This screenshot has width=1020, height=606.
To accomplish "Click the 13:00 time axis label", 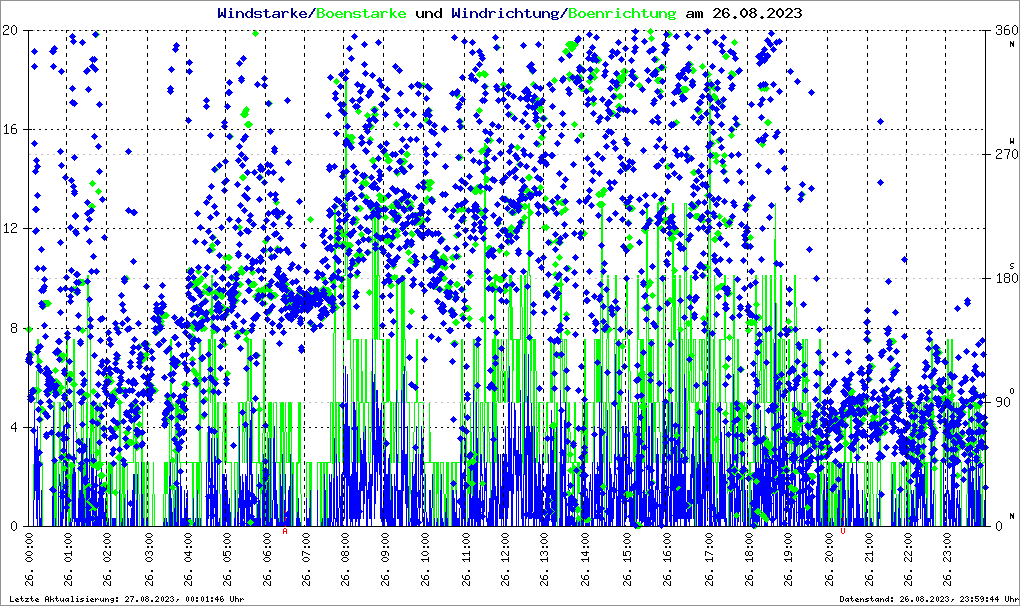I will click(544, 559).
